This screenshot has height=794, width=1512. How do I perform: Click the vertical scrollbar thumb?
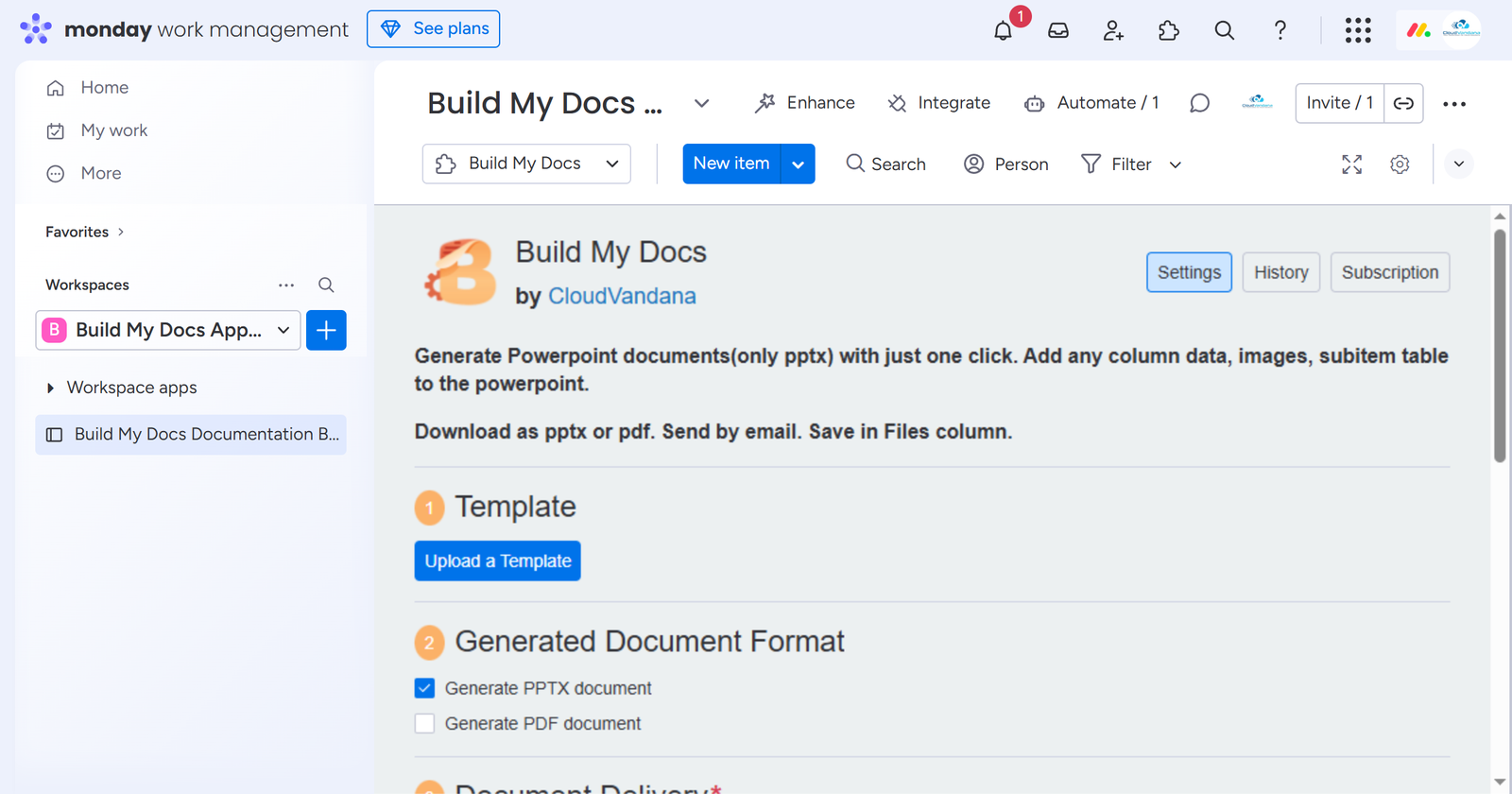point(1500,345)
